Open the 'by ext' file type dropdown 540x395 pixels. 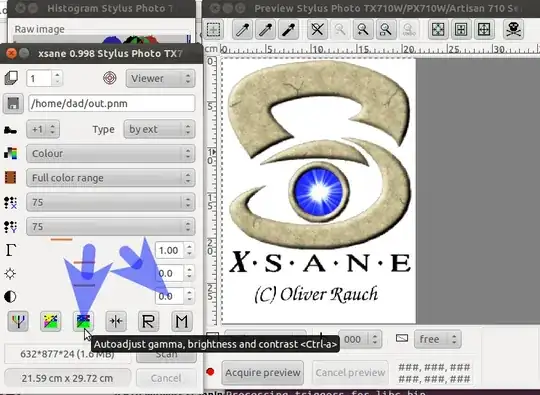(159, 129)
